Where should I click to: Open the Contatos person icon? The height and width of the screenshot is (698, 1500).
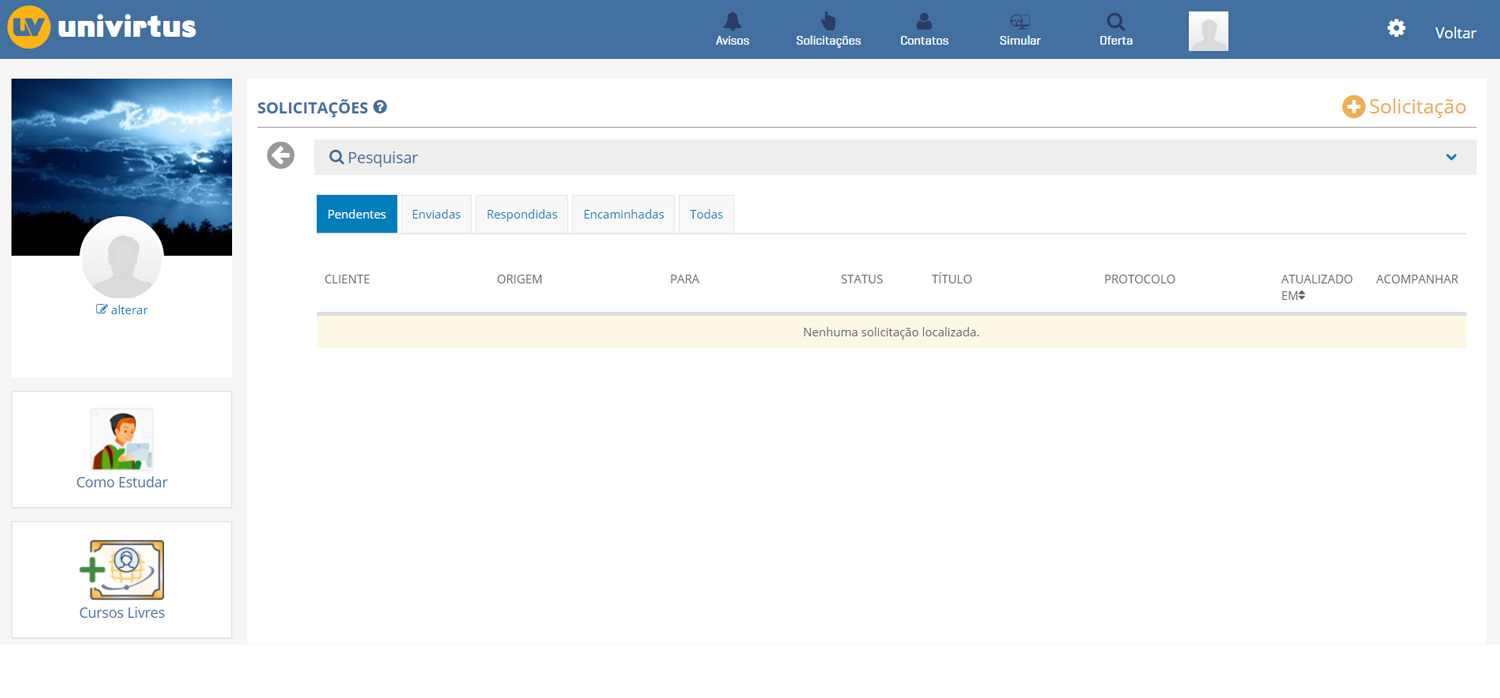coord(924,21)
